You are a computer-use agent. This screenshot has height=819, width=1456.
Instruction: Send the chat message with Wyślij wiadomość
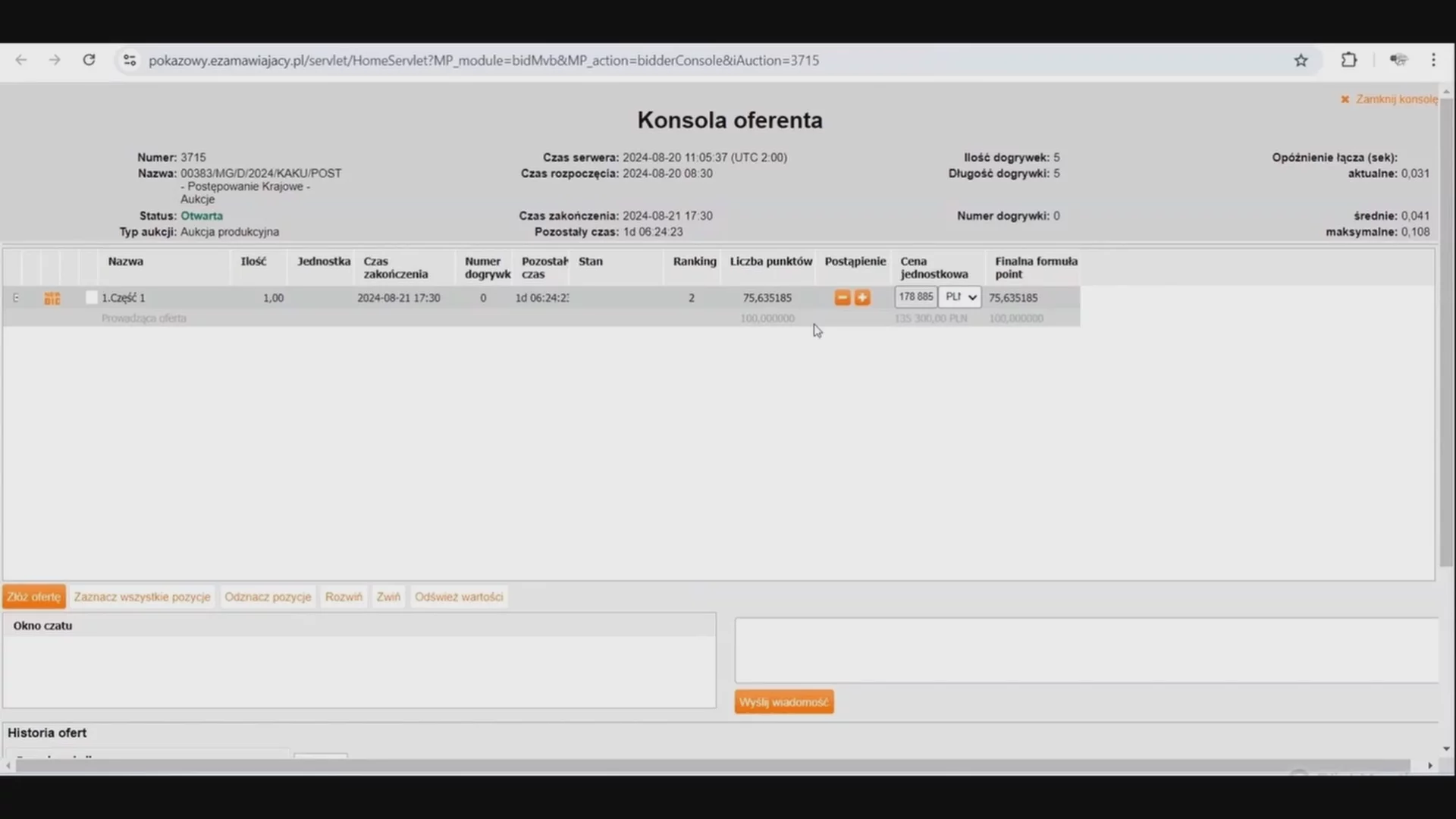[x=783, y=702]
